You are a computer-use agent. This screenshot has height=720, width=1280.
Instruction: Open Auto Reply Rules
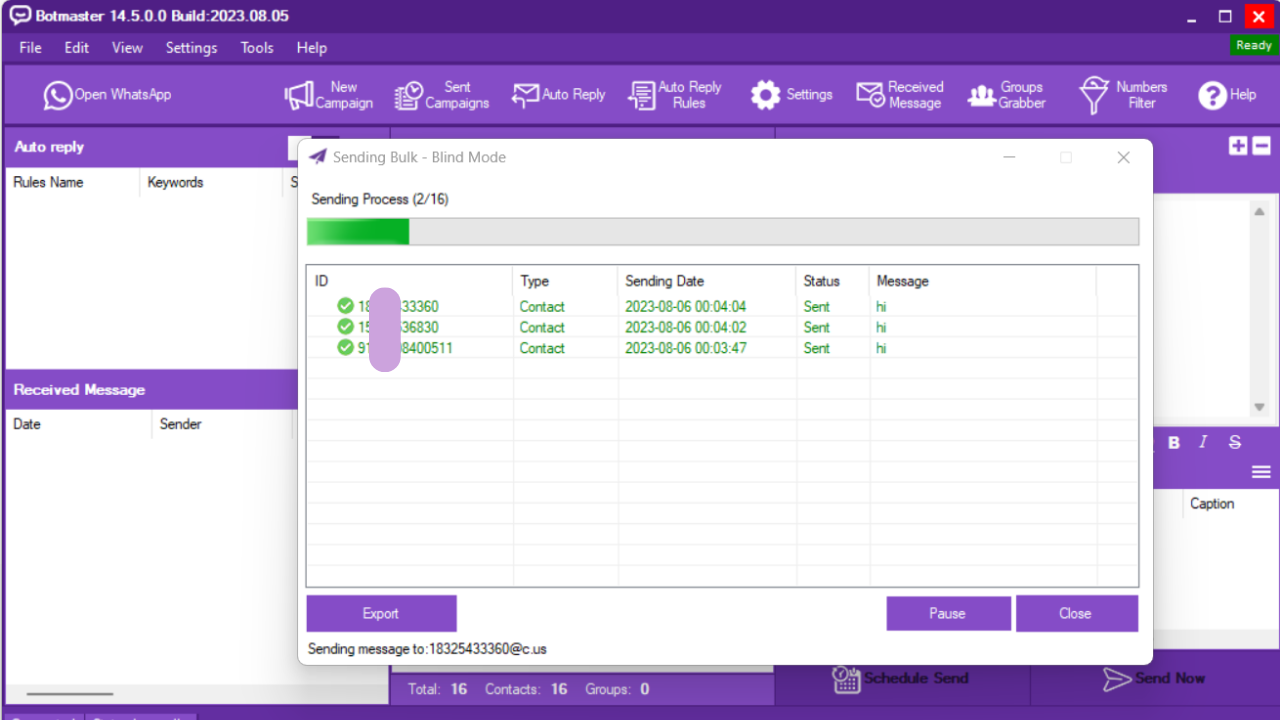(675, 95)
